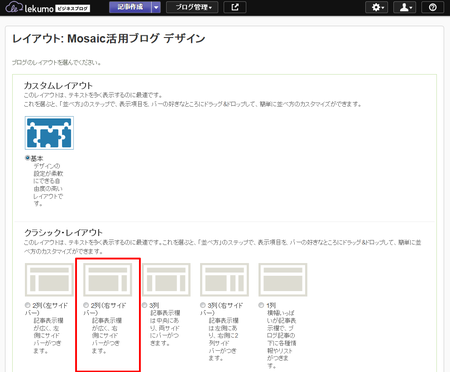Open the gear settings menu
The height and width of the screenshot is (372, 450).
coord(377,7)
